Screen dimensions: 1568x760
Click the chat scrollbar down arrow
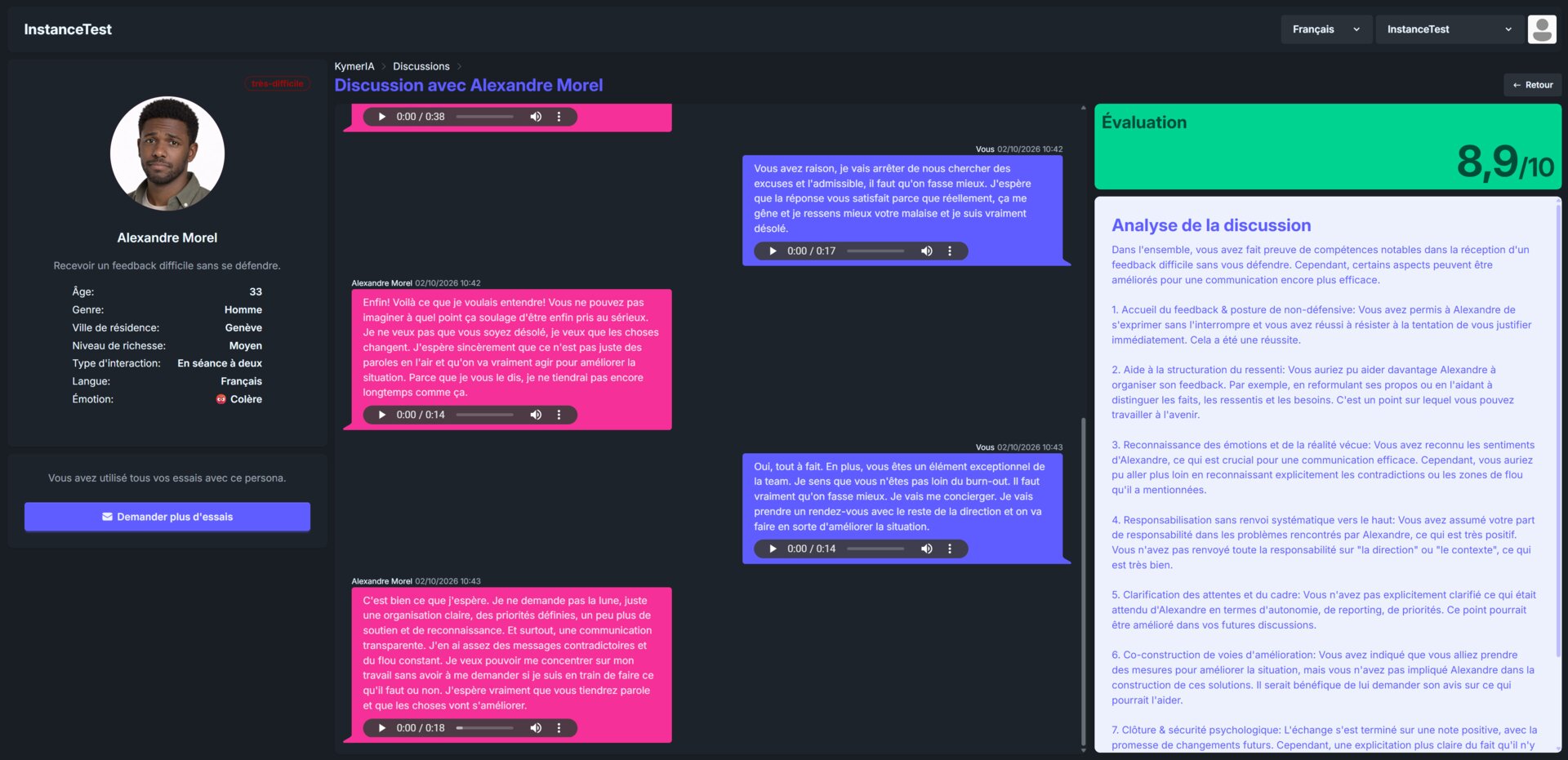1084,750
